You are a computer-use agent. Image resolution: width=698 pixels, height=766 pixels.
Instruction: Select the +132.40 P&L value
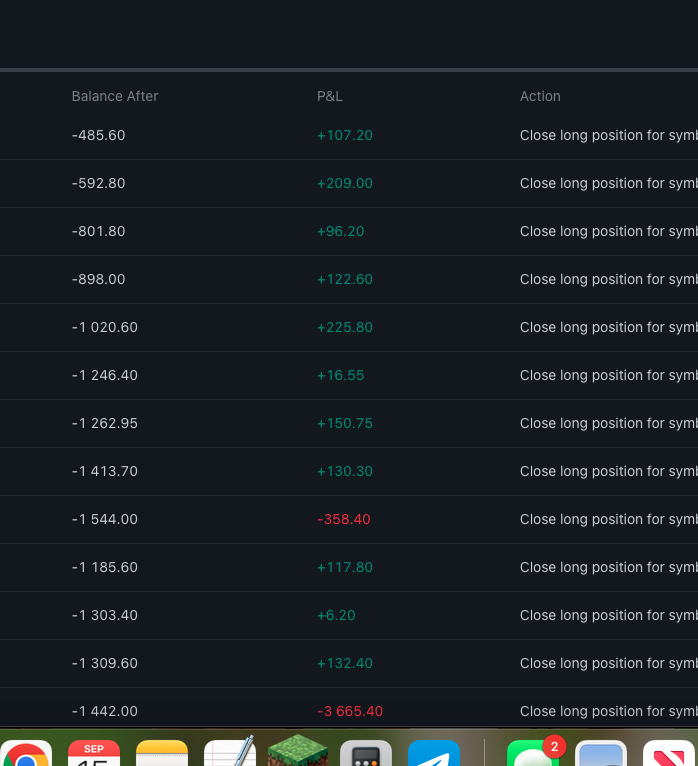(x=345, y=663)
